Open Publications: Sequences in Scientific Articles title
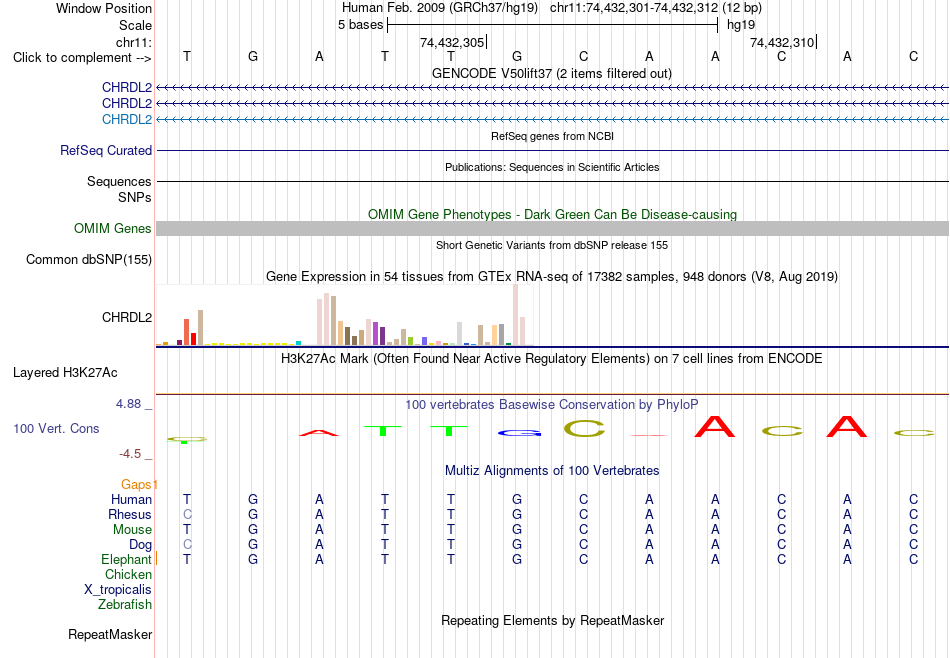Screen dimensions: 950x658 [x=552, y=167]
